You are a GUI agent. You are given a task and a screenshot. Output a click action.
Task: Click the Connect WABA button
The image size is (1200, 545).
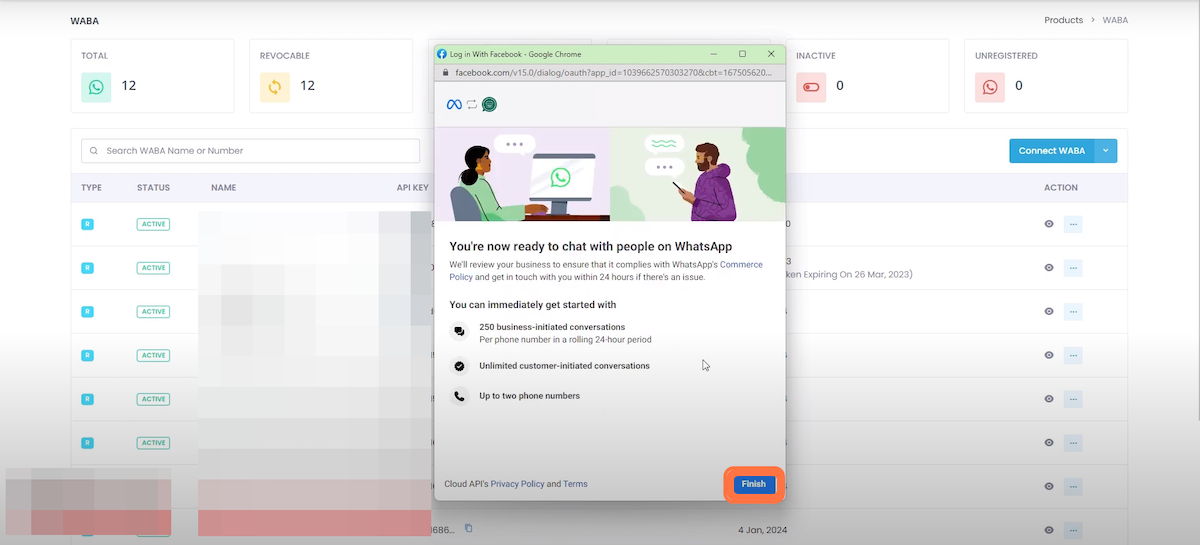[1052, 151]
